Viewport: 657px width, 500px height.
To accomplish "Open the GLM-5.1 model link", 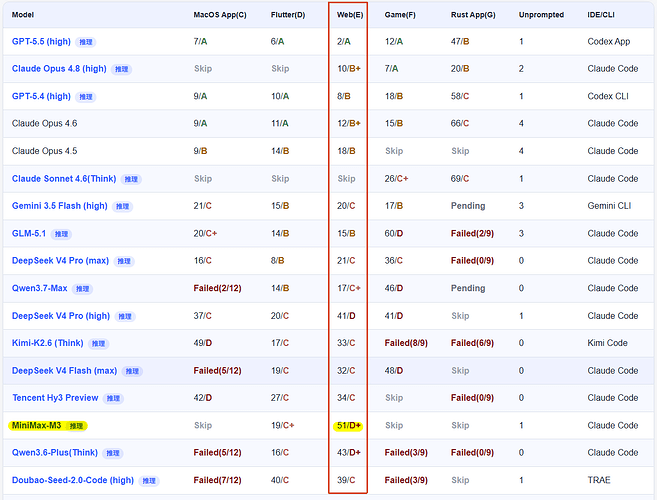I will coord(28,233).
